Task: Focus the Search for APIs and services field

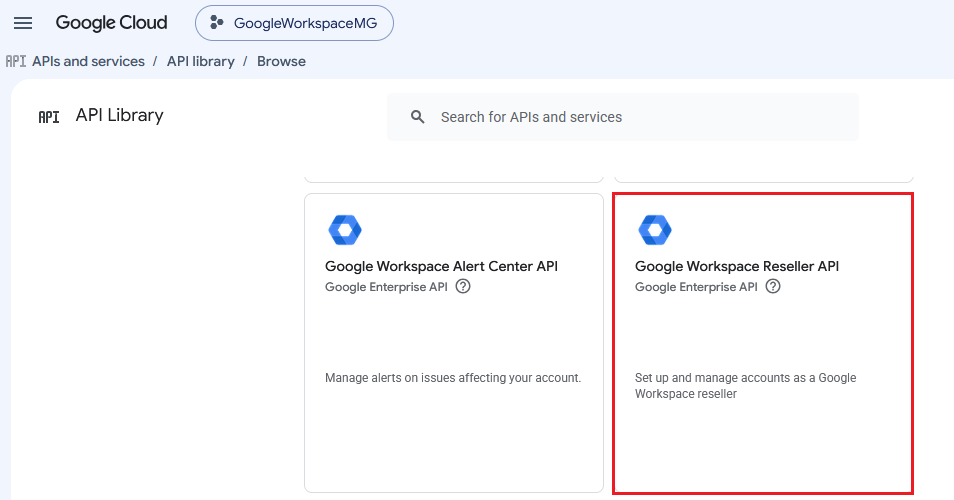Action: [623, 117]
